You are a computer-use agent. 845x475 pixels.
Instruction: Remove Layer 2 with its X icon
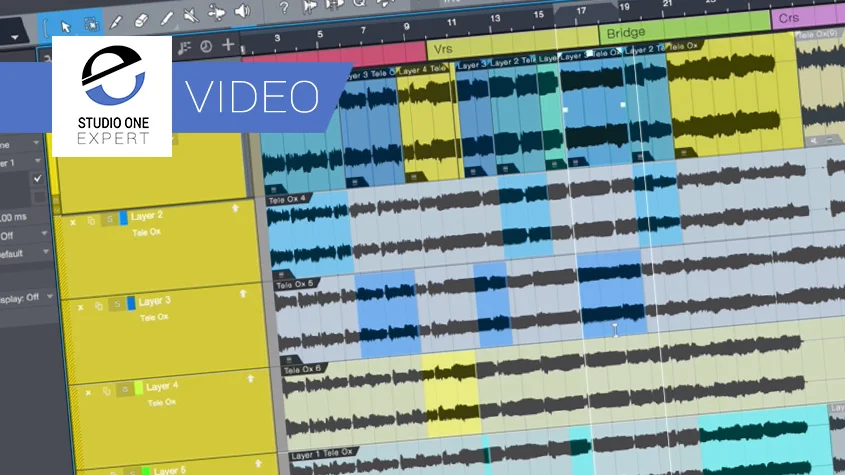pyautogui.click(x=73, y=222)
